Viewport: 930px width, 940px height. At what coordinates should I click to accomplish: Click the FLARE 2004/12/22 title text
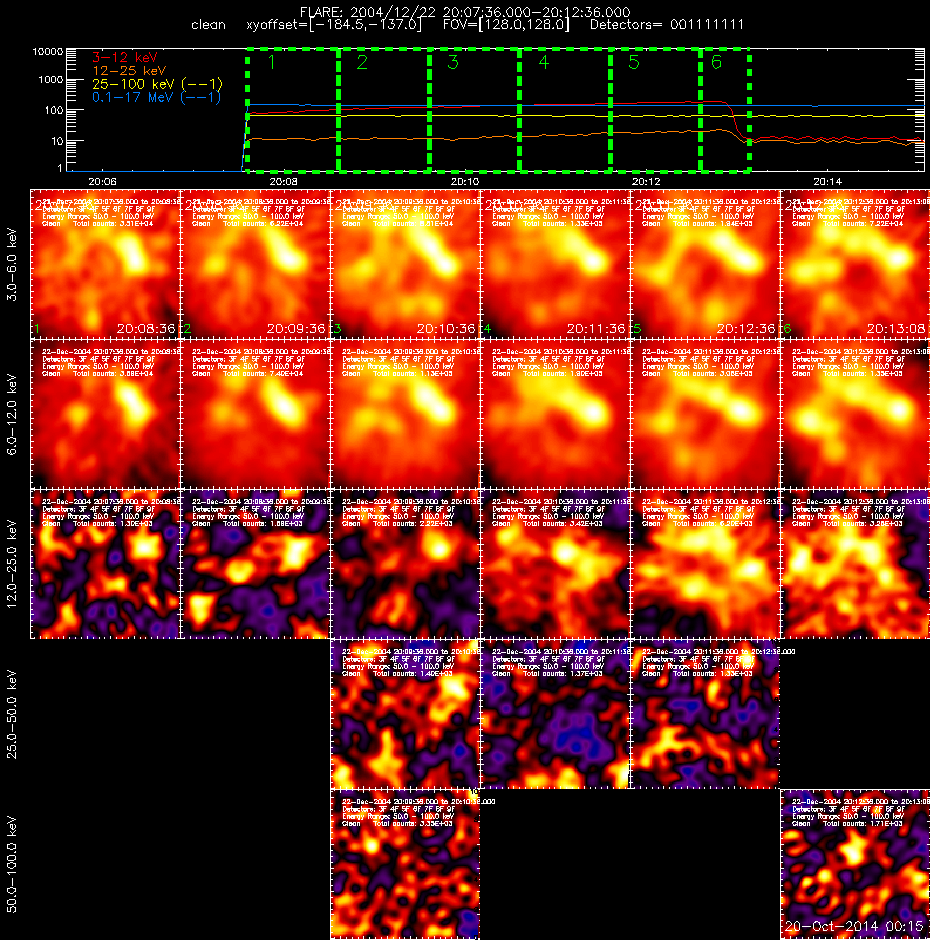465,12
